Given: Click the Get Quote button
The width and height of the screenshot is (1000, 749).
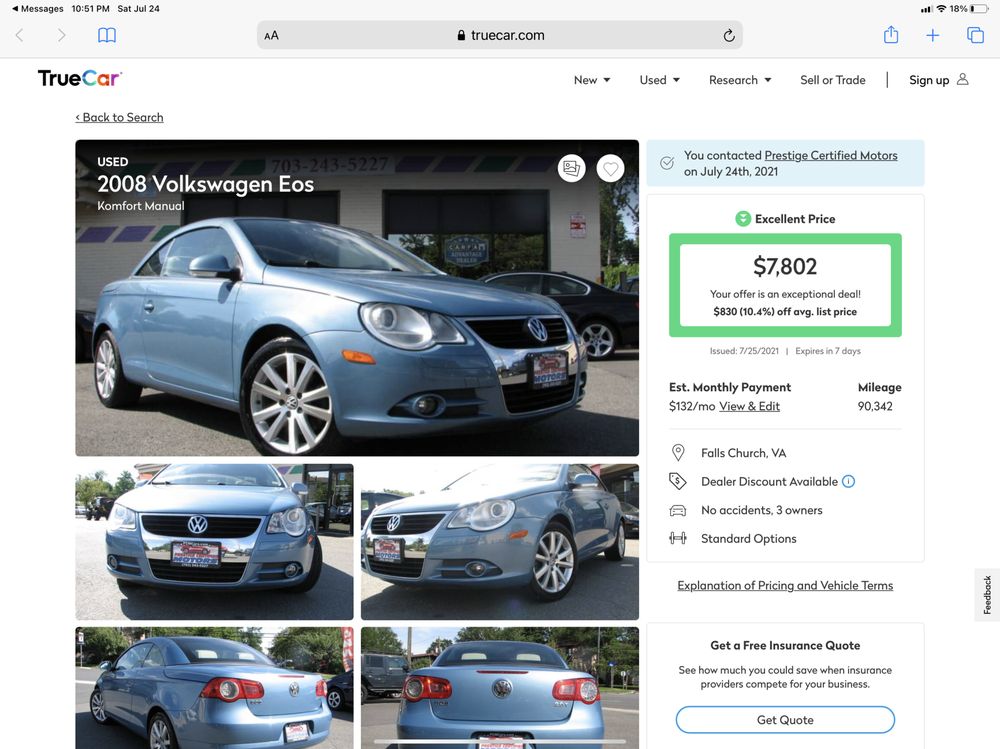Looking at the screenshot, I should [785, 720].
